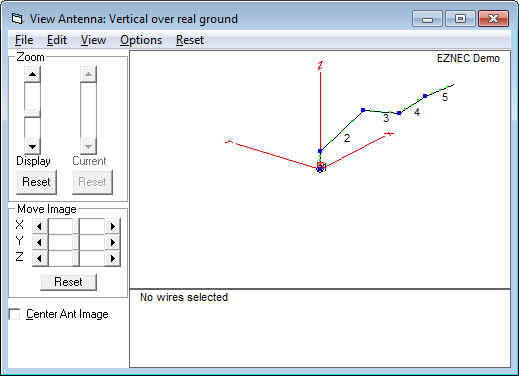This screenshot has width=519, height=376.
Task: Select wire 3 label in antenna view
Action: (x=386, y=118)
